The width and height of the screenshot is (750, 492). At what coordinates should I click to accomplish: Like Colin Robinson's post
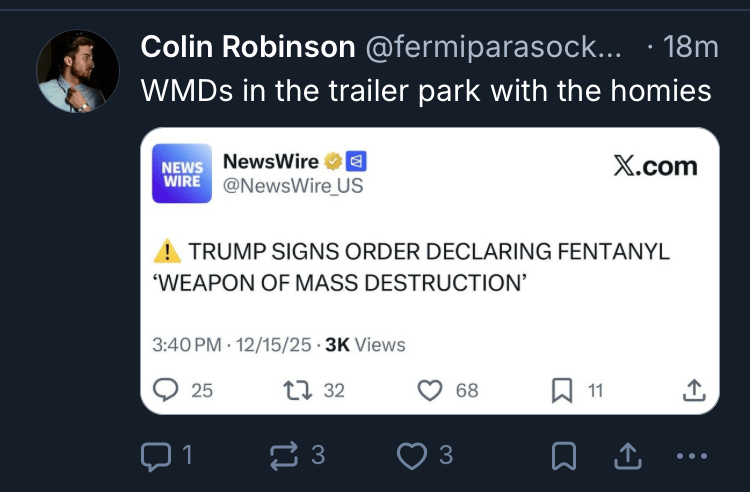pyautogui.click(x=412, y=455)
